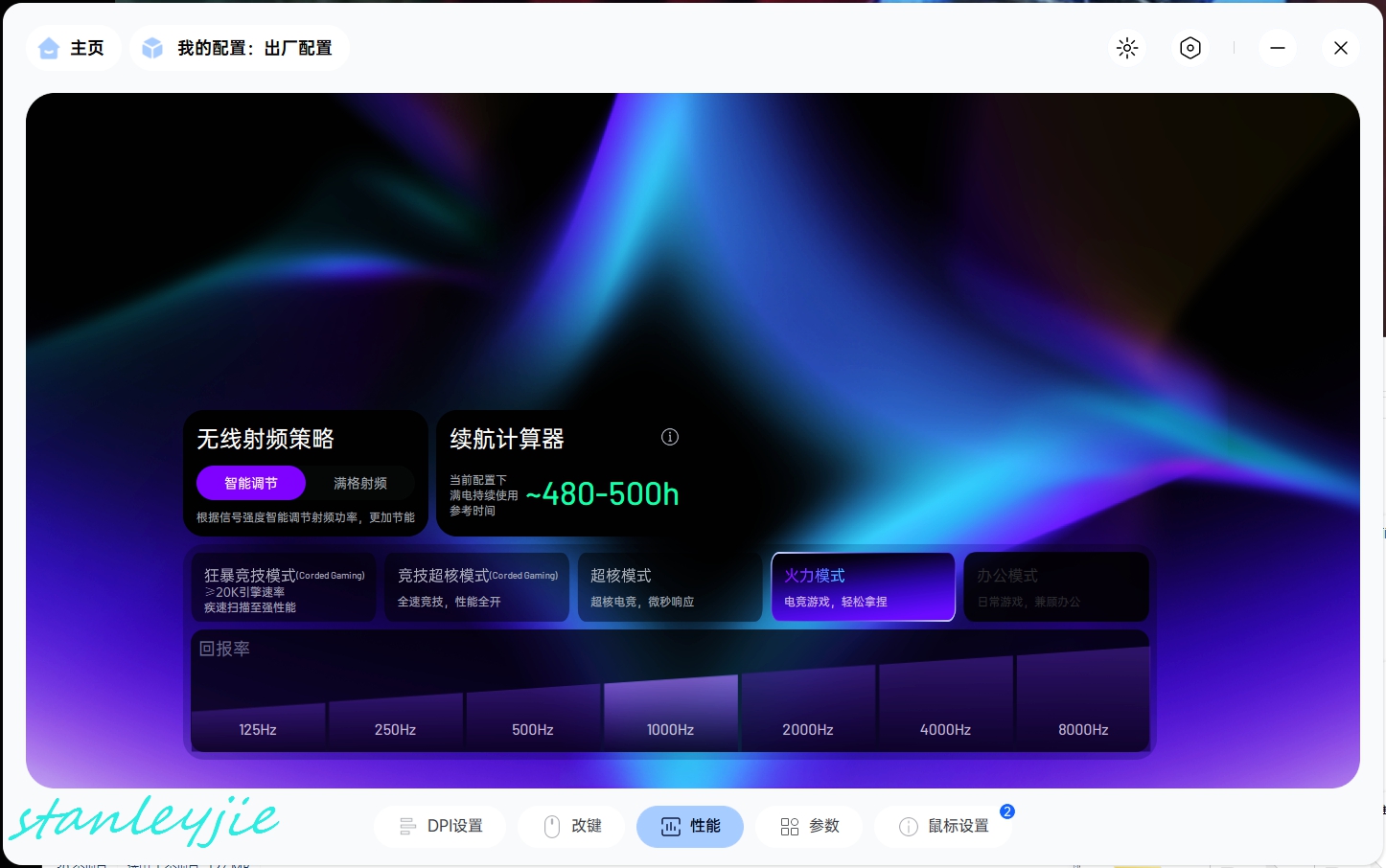1386x868 pixels.
Task: Click battery calculator info icon
Action: (670, 437)
